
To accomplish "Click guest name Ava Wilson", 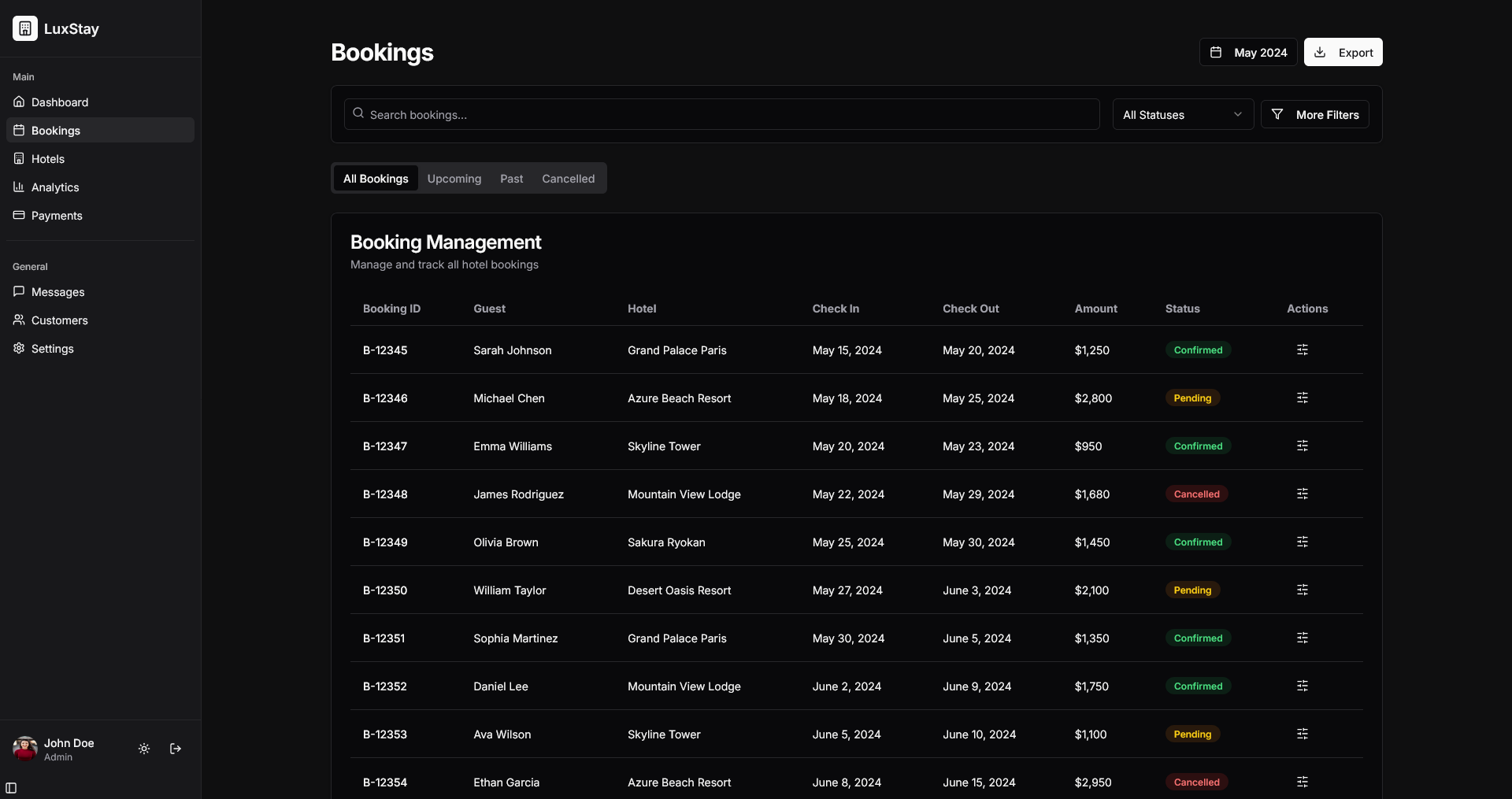I will coord(502,734).
